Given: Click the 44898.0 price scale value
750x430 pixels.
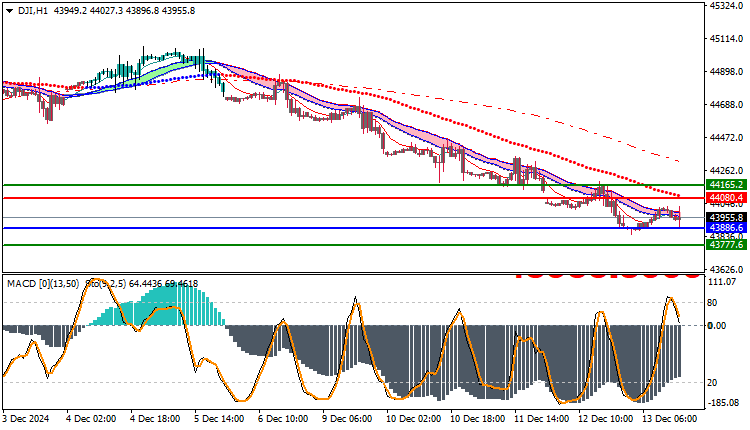Looking at the screenshot, I should [x=727, y=72].
